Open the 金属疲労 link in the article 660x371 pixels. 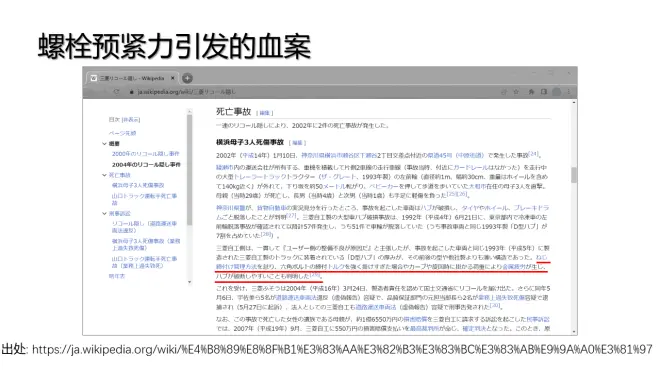pyautogui.click(x=514, y=267)
